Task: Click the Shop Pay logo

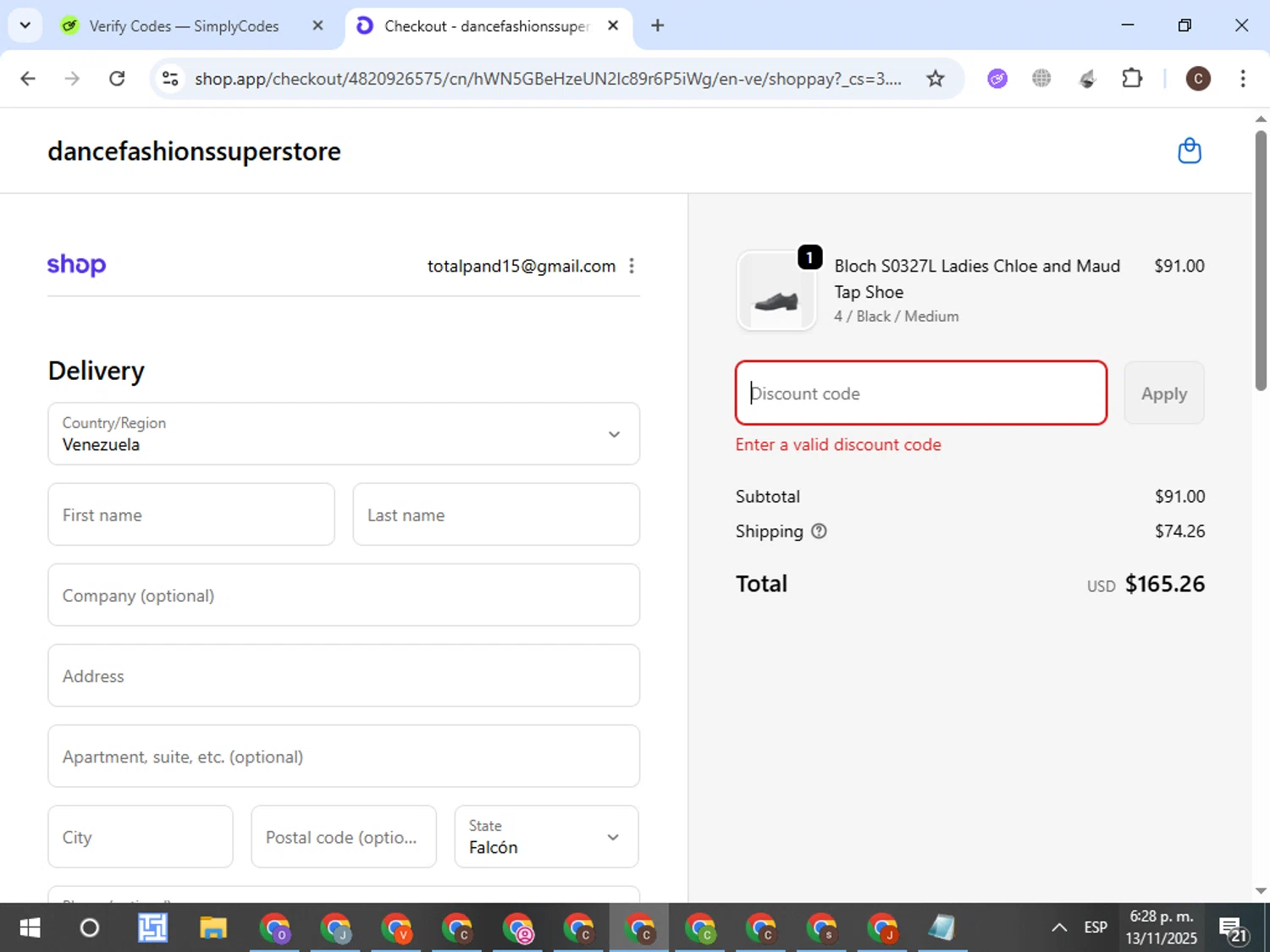Action: coord(76,265)
